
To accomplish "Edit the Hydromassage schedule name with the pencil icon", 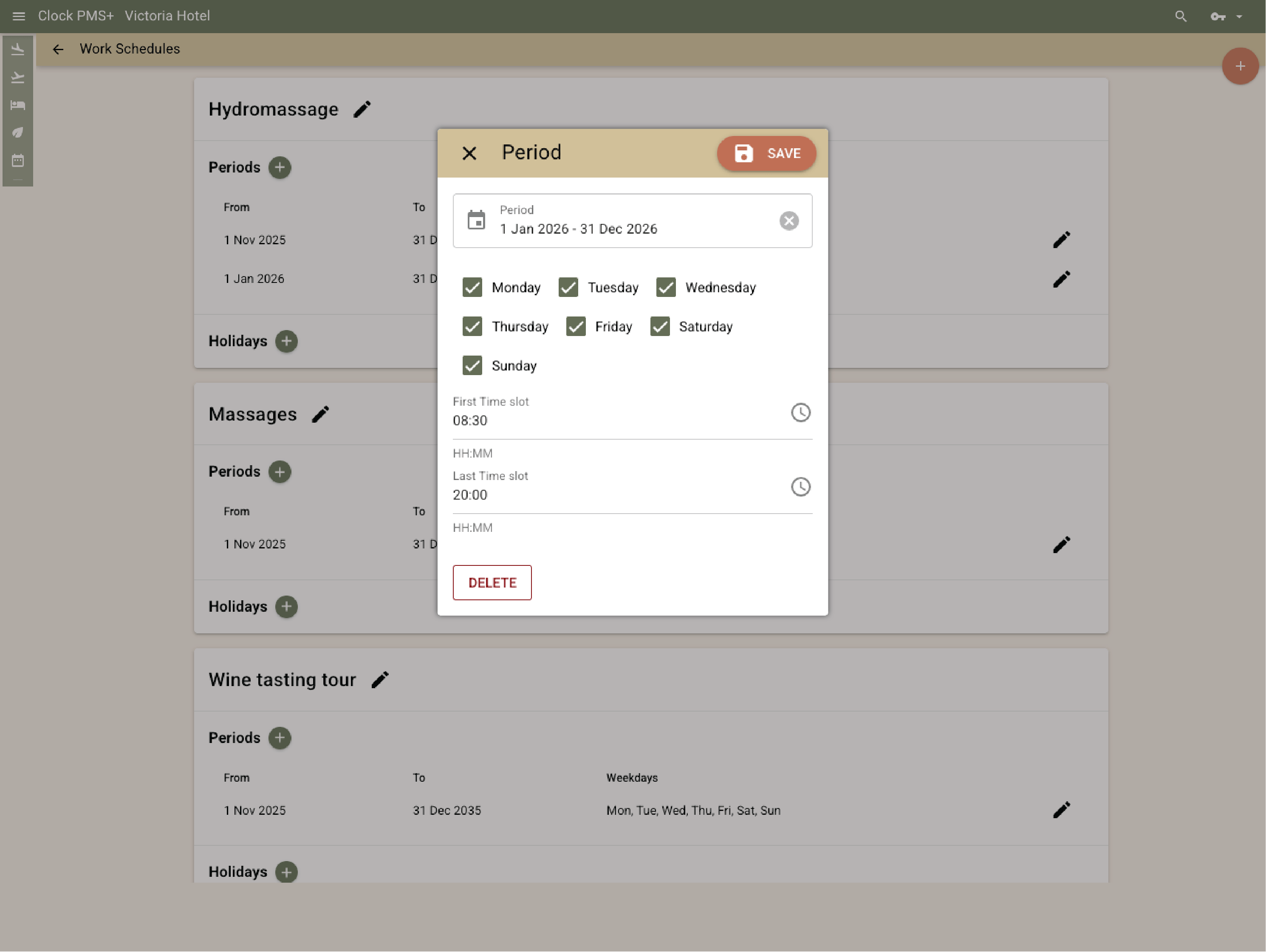I will [x=362, y=108].
